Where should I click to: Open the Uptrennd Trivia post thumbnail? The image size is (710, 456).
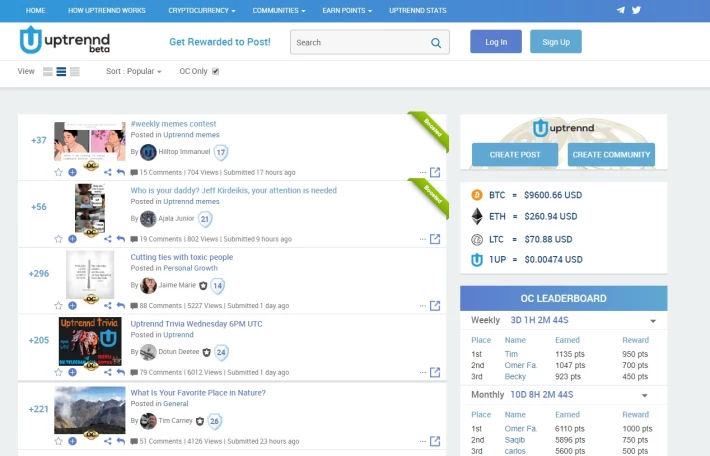pos(90,341)
